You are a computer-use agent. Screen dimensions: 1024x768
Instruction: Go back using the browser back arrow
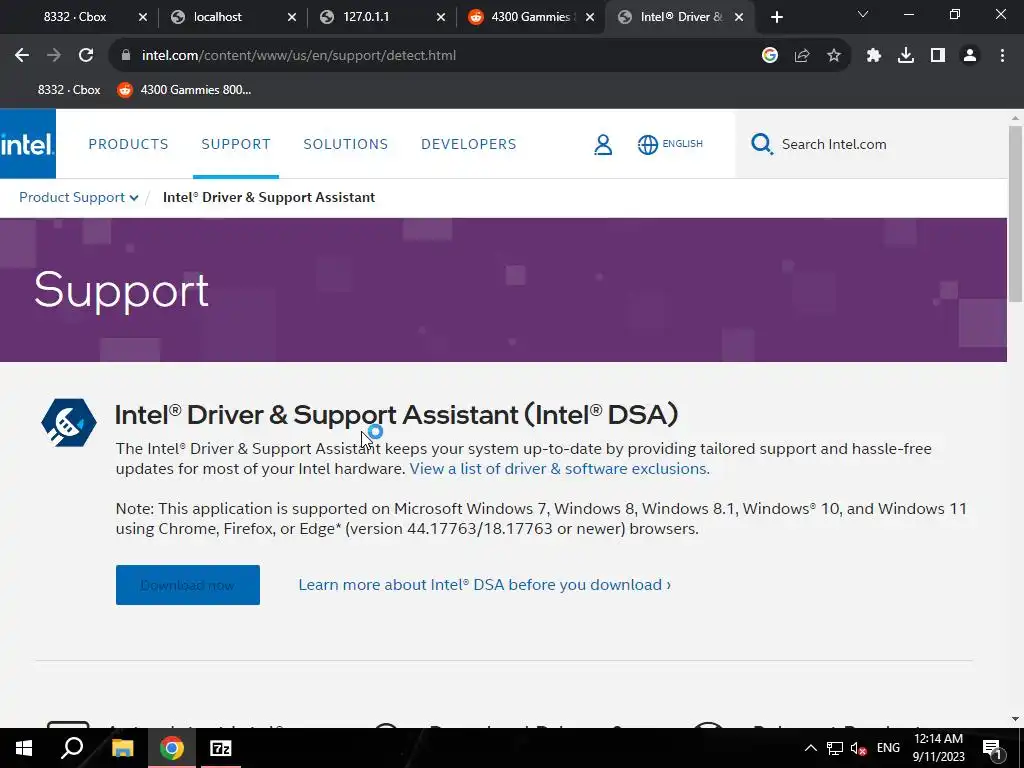click(x=22, y=56)
